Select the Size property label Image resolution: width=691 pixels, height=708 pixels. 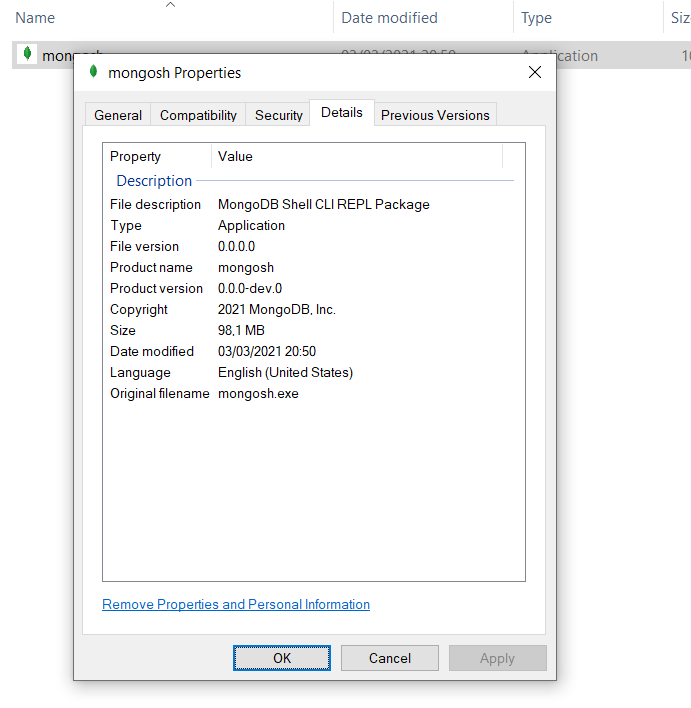click(x=123, y=331)
